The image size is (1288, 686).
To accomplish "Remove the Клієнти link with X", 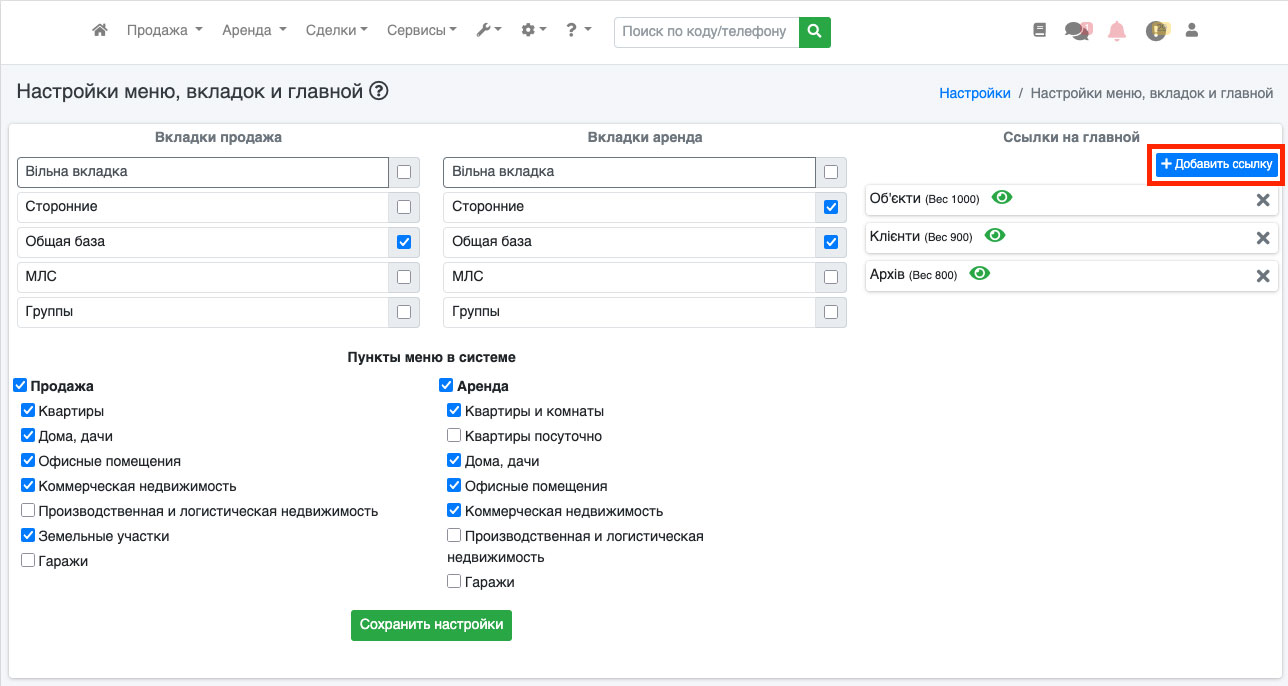I will coord(1263,238).
